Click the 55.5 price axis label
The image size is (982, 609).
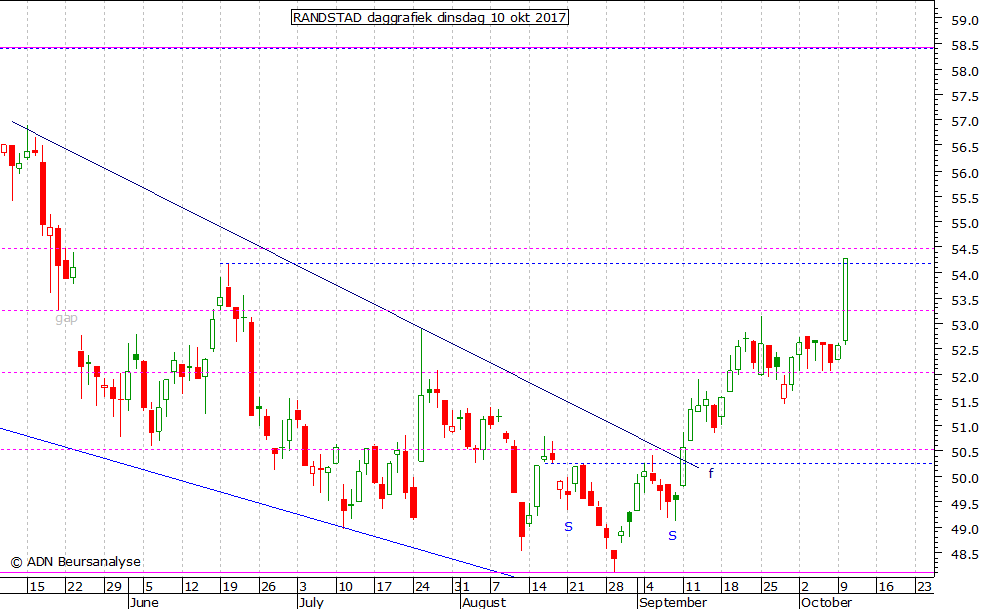pos(964,199)
